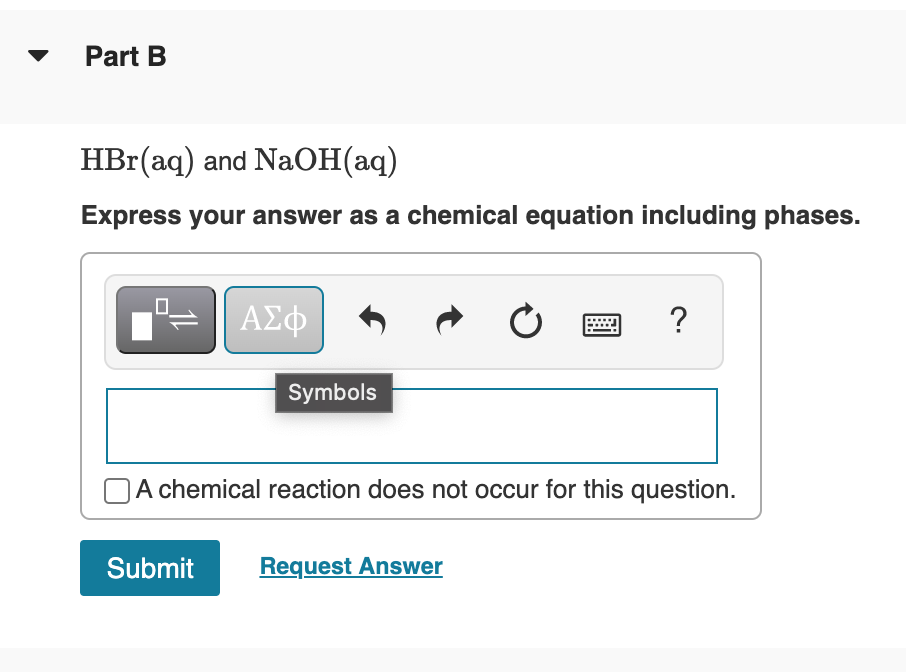The height and width of the screenshot is (672, 906).
Task: Undo the last equation edit
Action: (372, 321)
